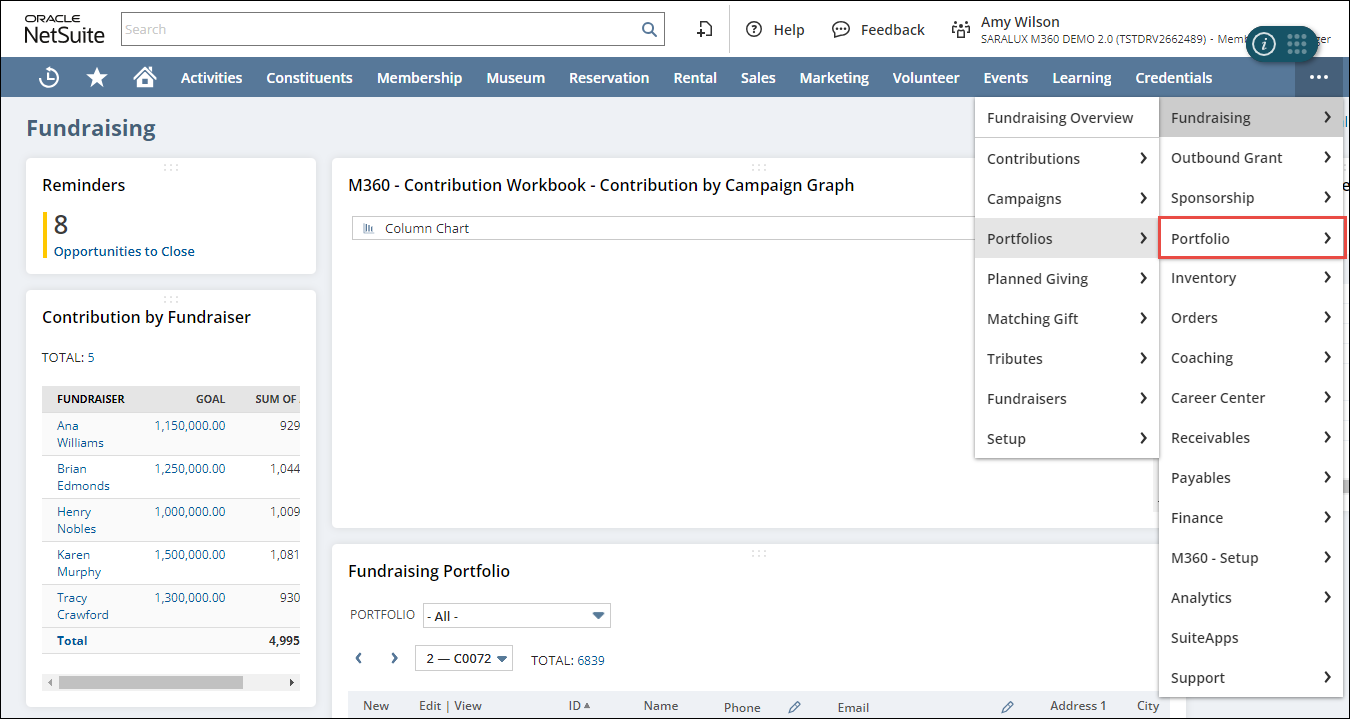The image size is (1350, 719).
Task: Click the Shortcuts star icon
Action: 97,78
